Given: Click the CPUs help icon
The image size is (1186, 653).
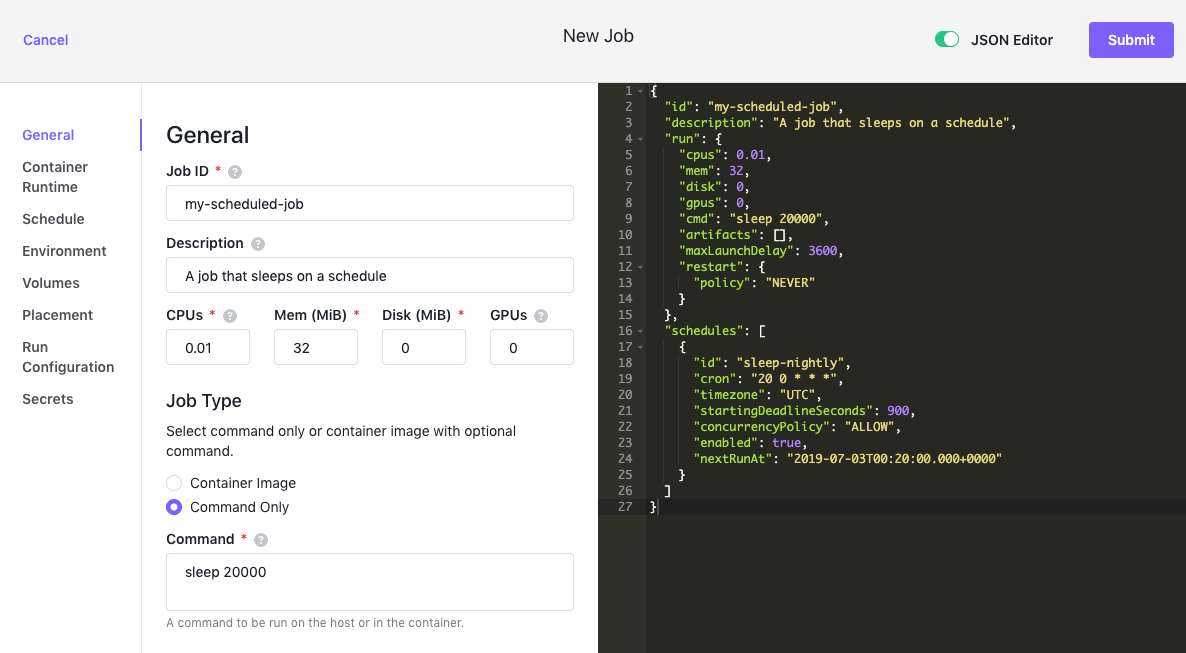Looking at the screenshot, I should pyautogui.click(x=230, y=316).
